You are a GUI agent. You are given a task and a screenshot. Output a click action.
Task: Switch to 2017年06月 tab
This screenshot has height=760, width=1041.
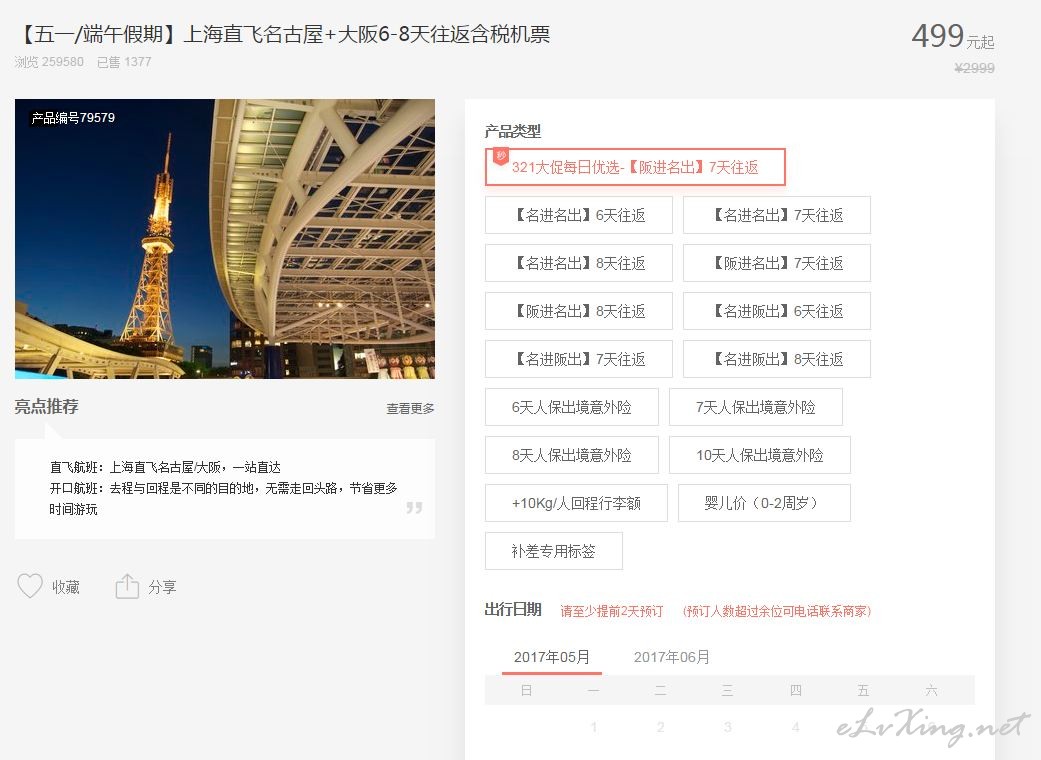671,657
